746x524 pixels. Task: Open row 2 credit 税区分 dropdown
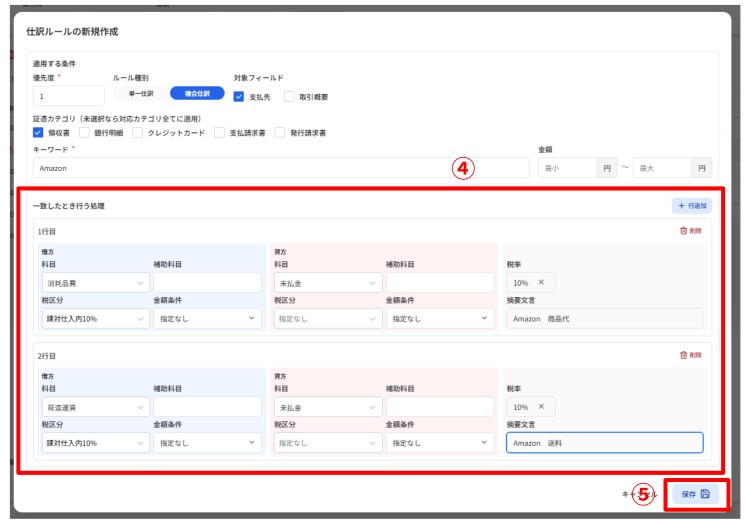pyautogui.click(x=328, y=443)
